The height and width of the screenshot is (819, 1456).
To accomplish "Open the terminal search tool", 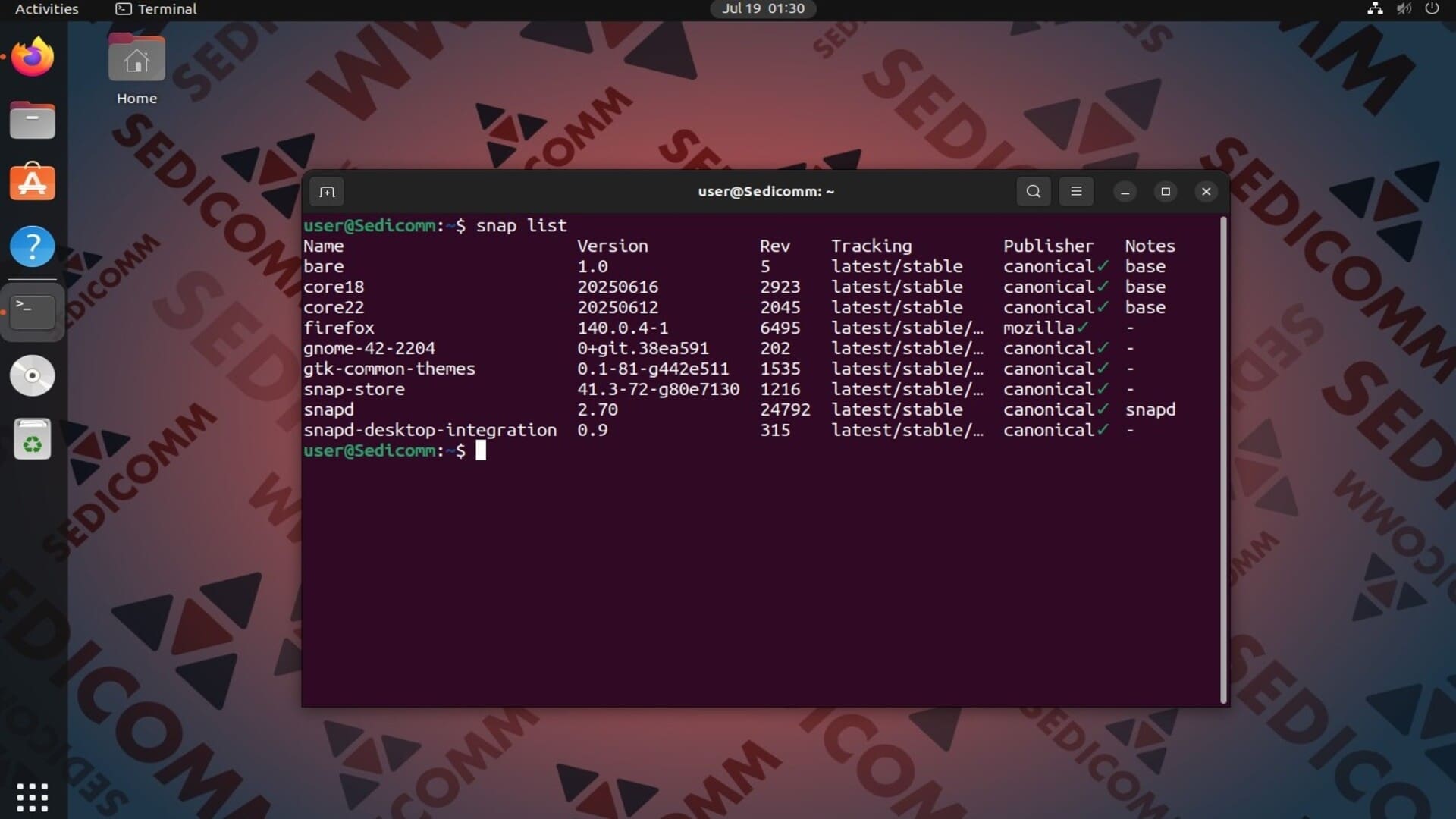I will [x=1033, y=191].
